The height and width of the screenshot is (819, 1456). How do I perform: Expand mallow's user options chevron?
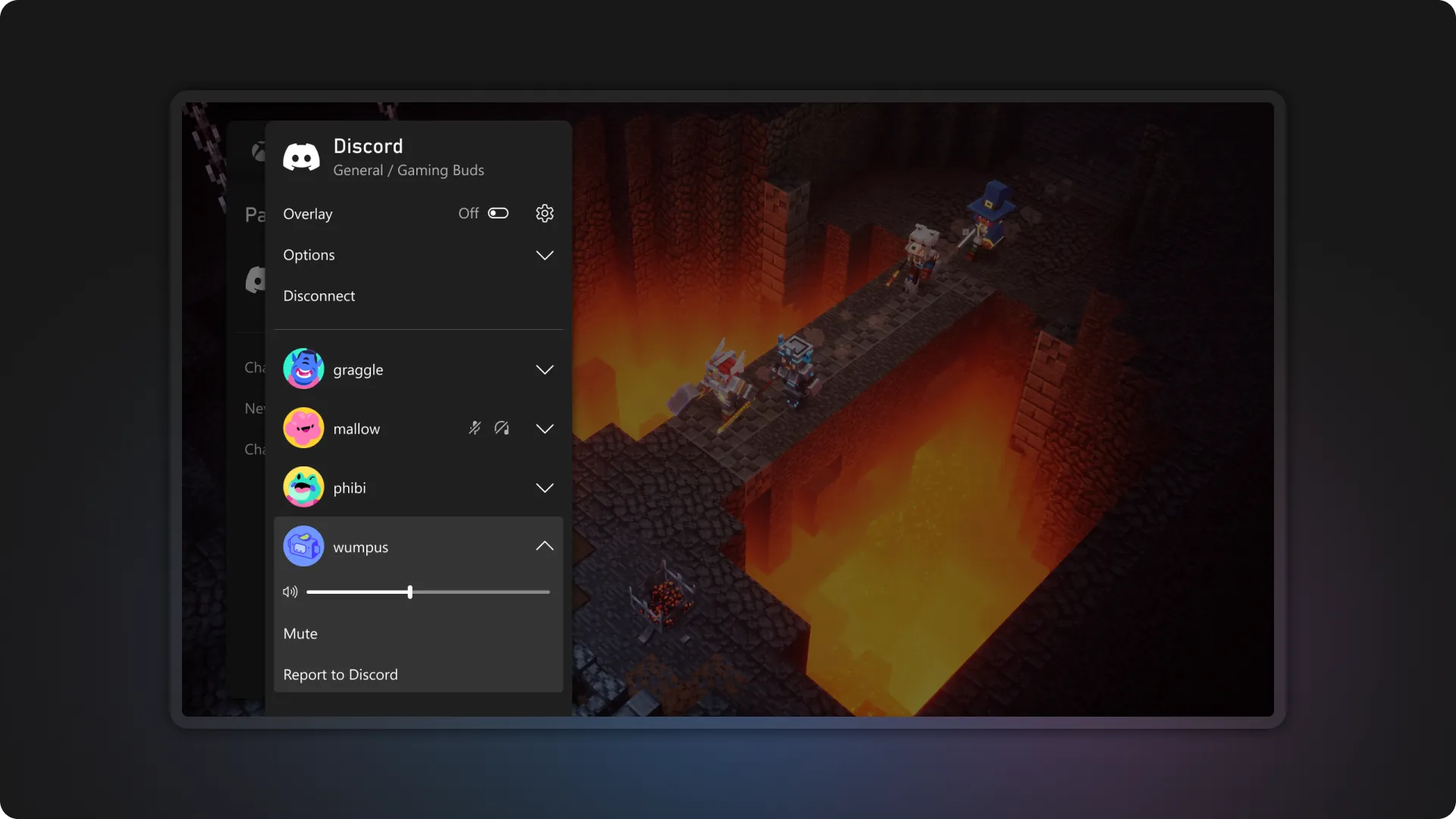(544, 428)
